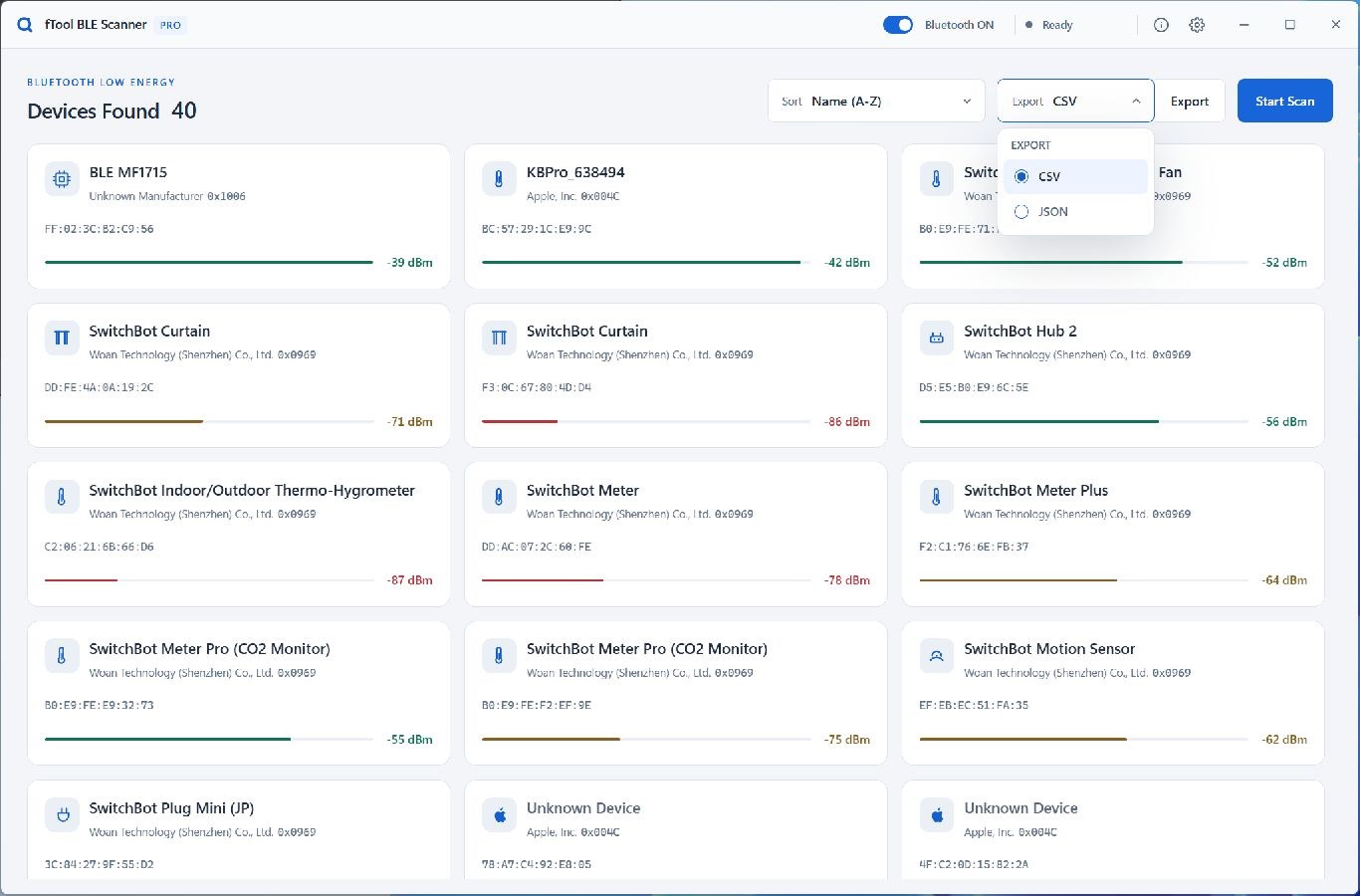
Task: Toggle the Bluetooth ON switch
Action: [x=898, y=25]
